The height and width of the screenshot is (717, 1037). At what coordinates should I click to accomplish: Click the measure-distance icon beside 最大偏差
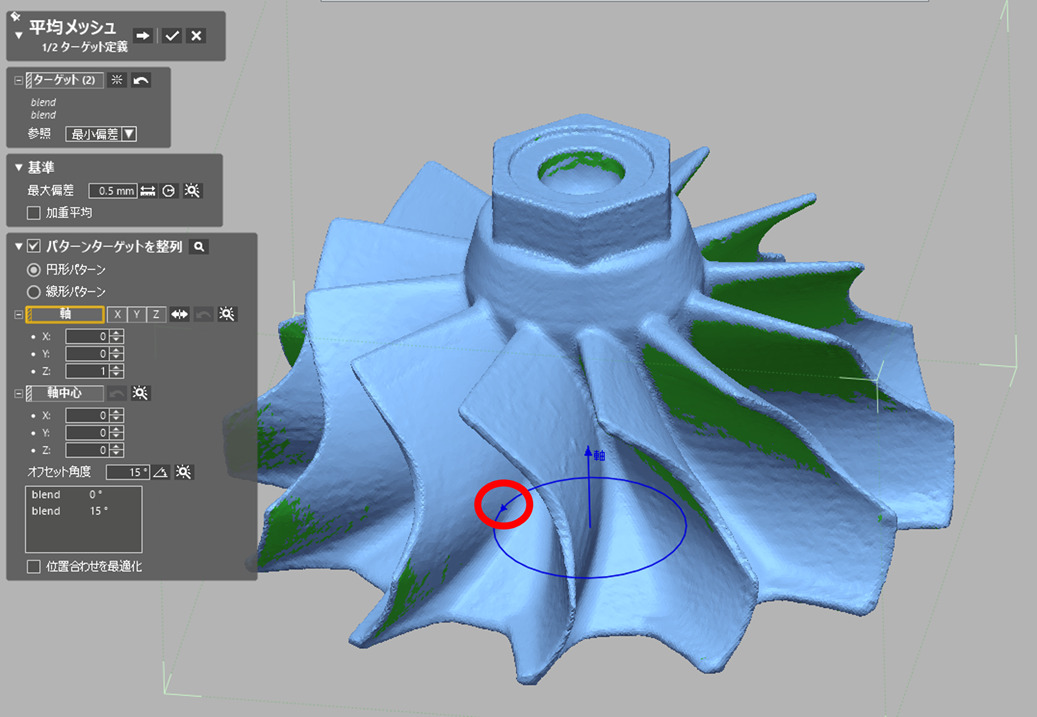[148, 190]
